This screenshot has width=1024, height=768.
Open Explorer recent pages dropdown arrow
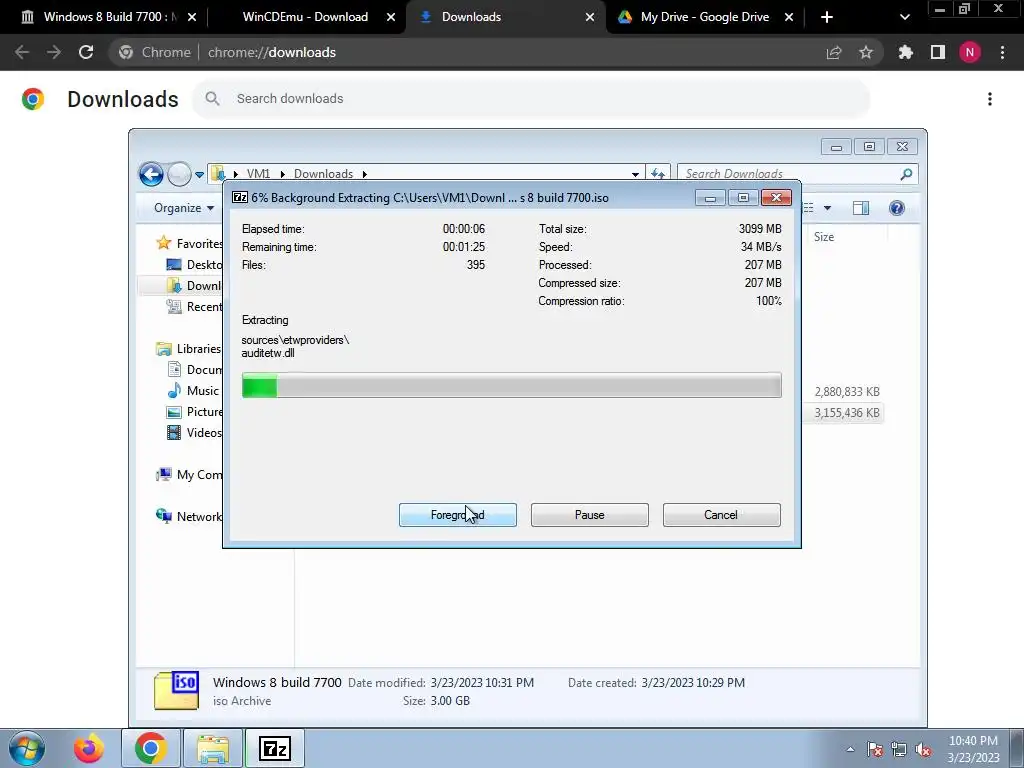pos(199,175)
